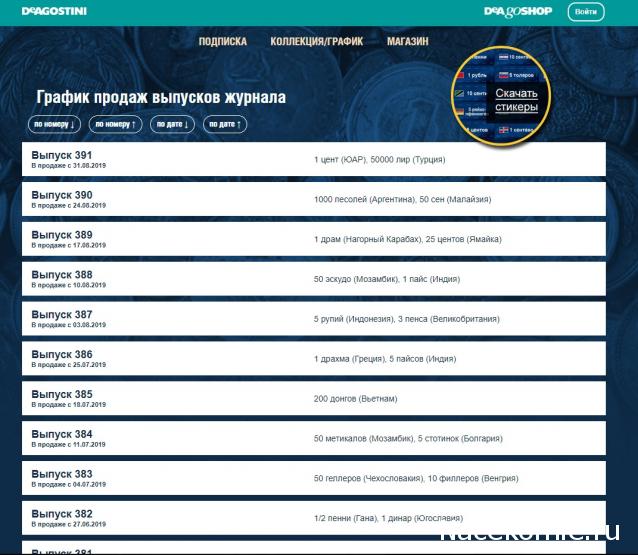Open the DeAgoShop logo link

coord(518,11)
